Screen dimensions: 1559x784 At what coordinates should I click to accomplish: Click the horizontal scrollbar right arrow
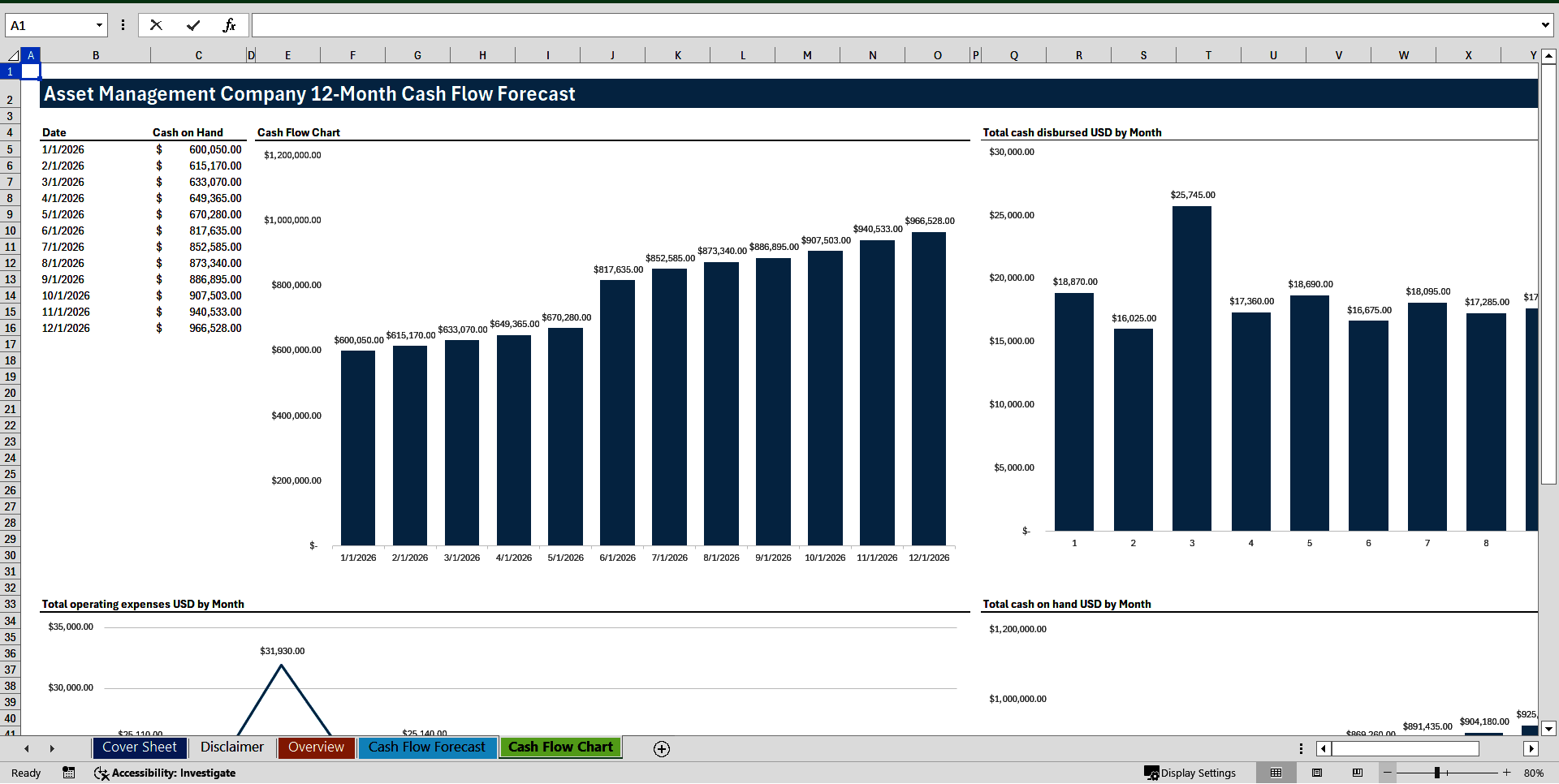pos(1532,748)
